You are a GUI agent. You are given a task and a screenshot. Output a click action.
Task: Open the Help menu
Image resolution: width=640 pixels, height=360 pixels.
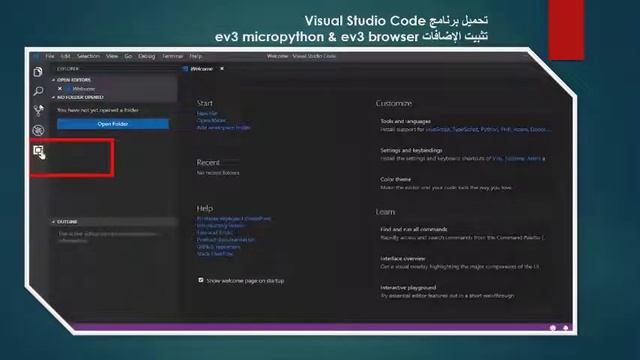coord(196,56)
